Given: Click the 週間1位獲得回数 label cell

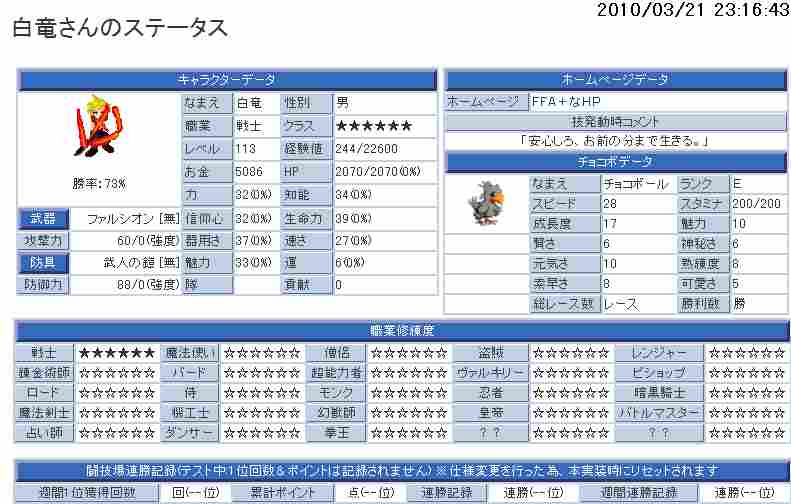Looking at the screenshot, I should pos(87,493).
